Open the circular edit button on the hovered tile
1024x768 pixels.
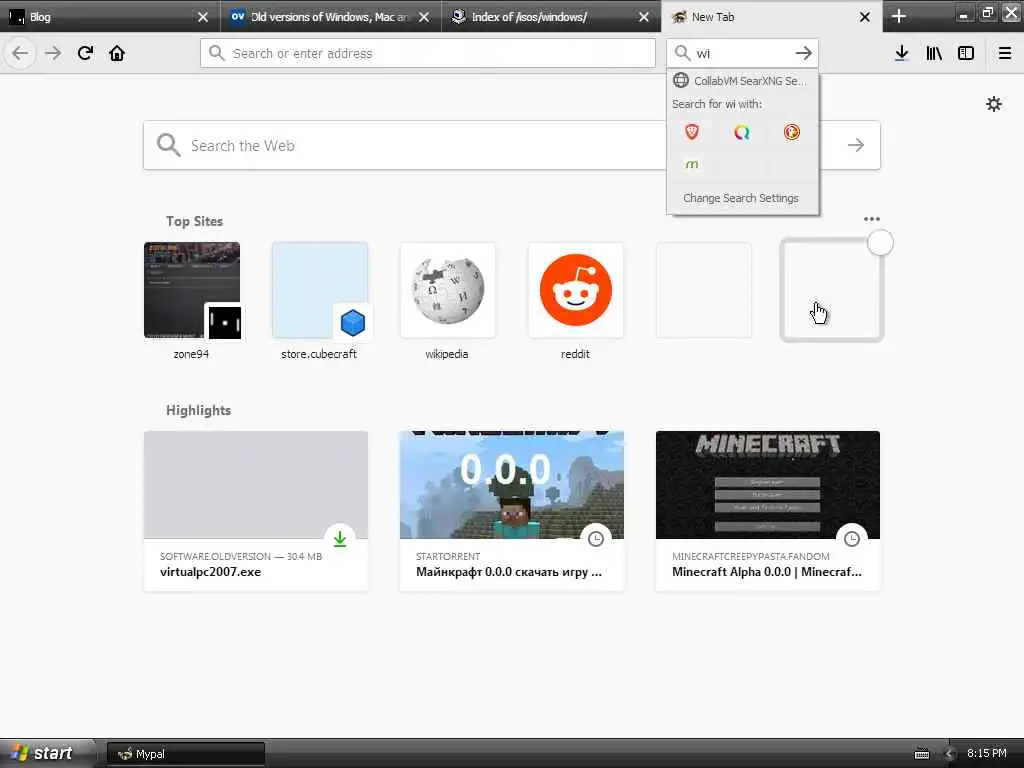(x=880, y=243)
